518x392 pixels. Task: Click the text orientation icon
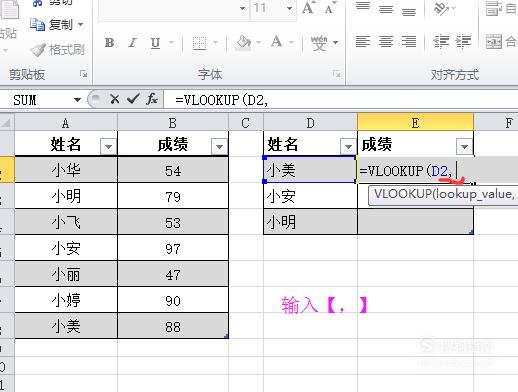441,8
